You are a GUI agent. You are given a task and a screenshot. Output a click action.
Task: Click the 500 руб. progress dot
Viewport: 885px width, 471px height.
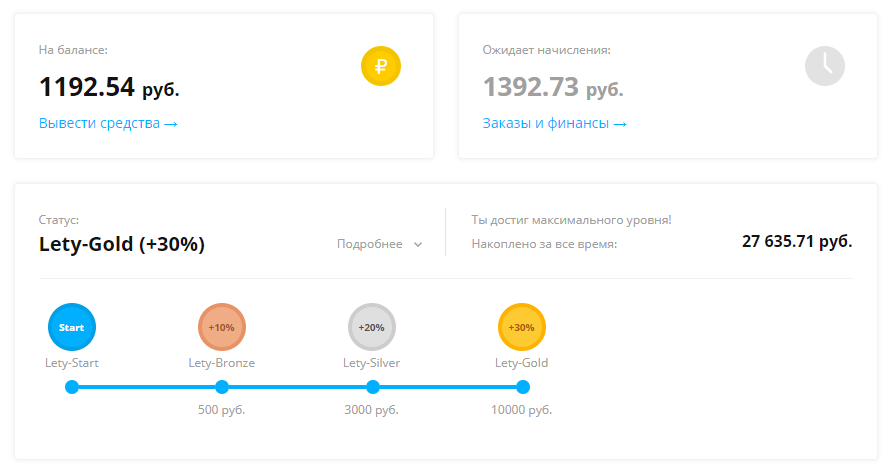[x=222, y=387]
